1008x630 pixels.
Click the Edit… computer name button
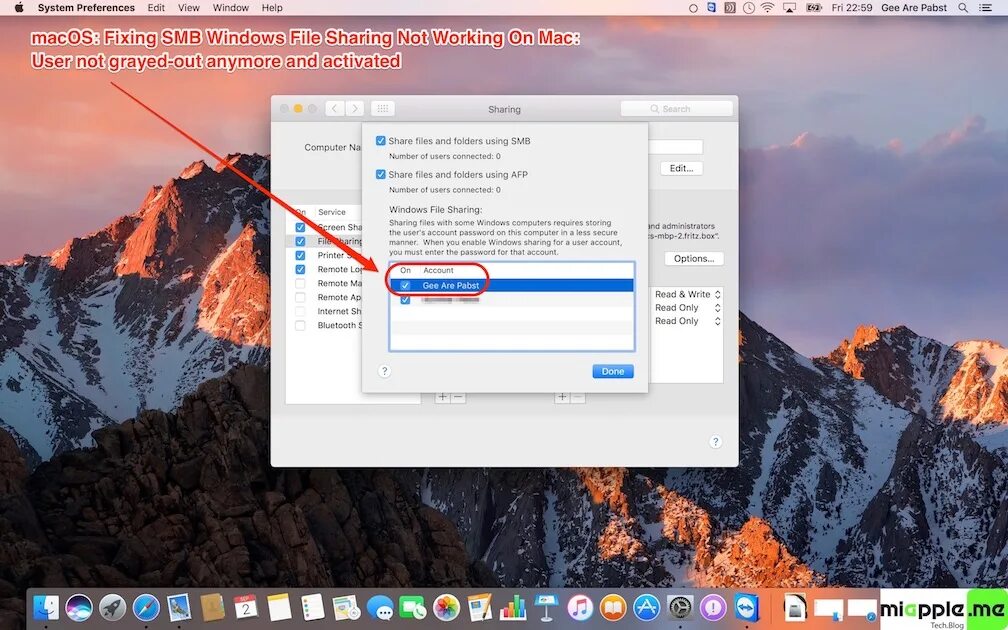(x=681, y=168)
